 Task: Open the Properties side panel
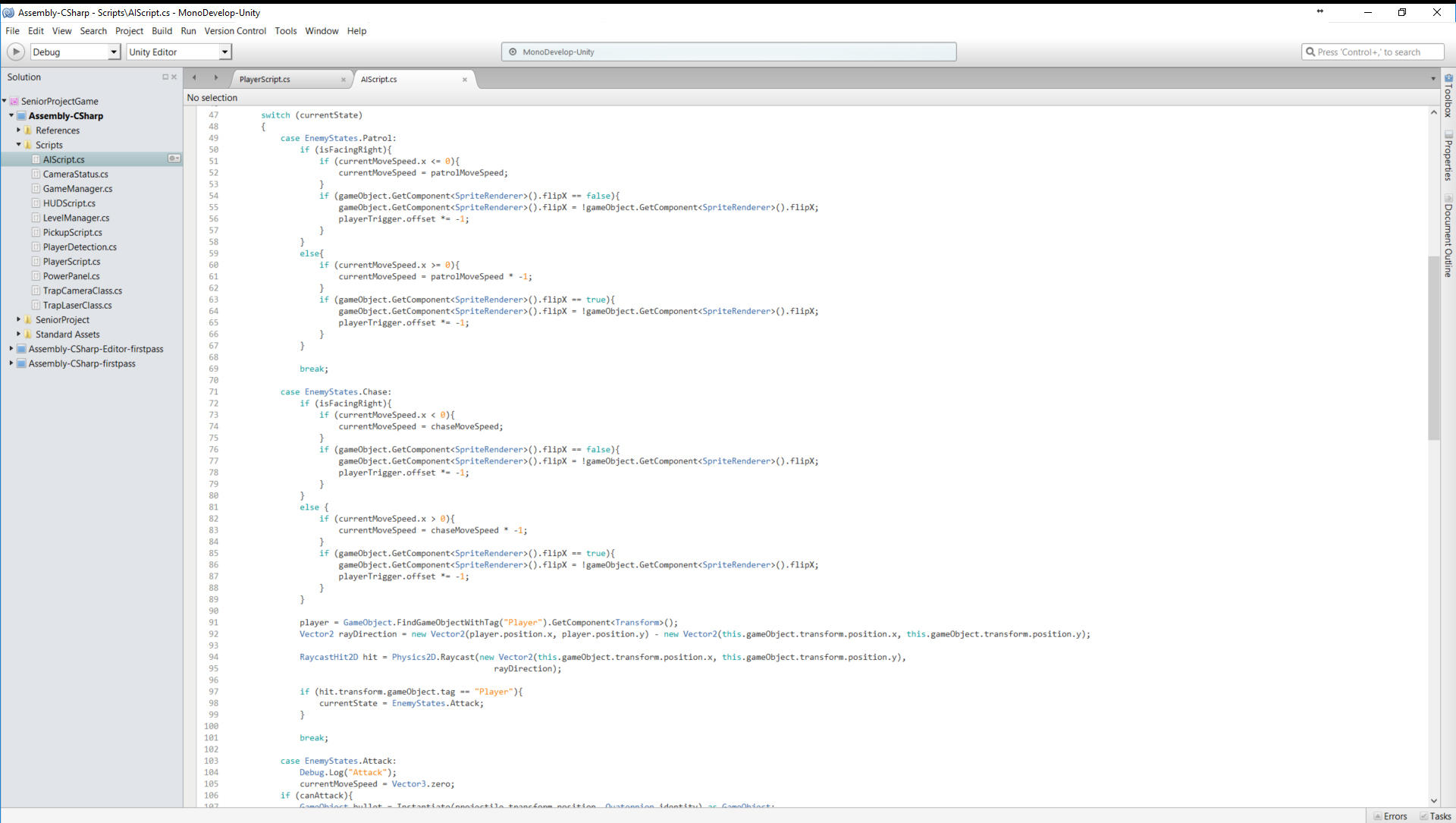(x=1448, y=155)
